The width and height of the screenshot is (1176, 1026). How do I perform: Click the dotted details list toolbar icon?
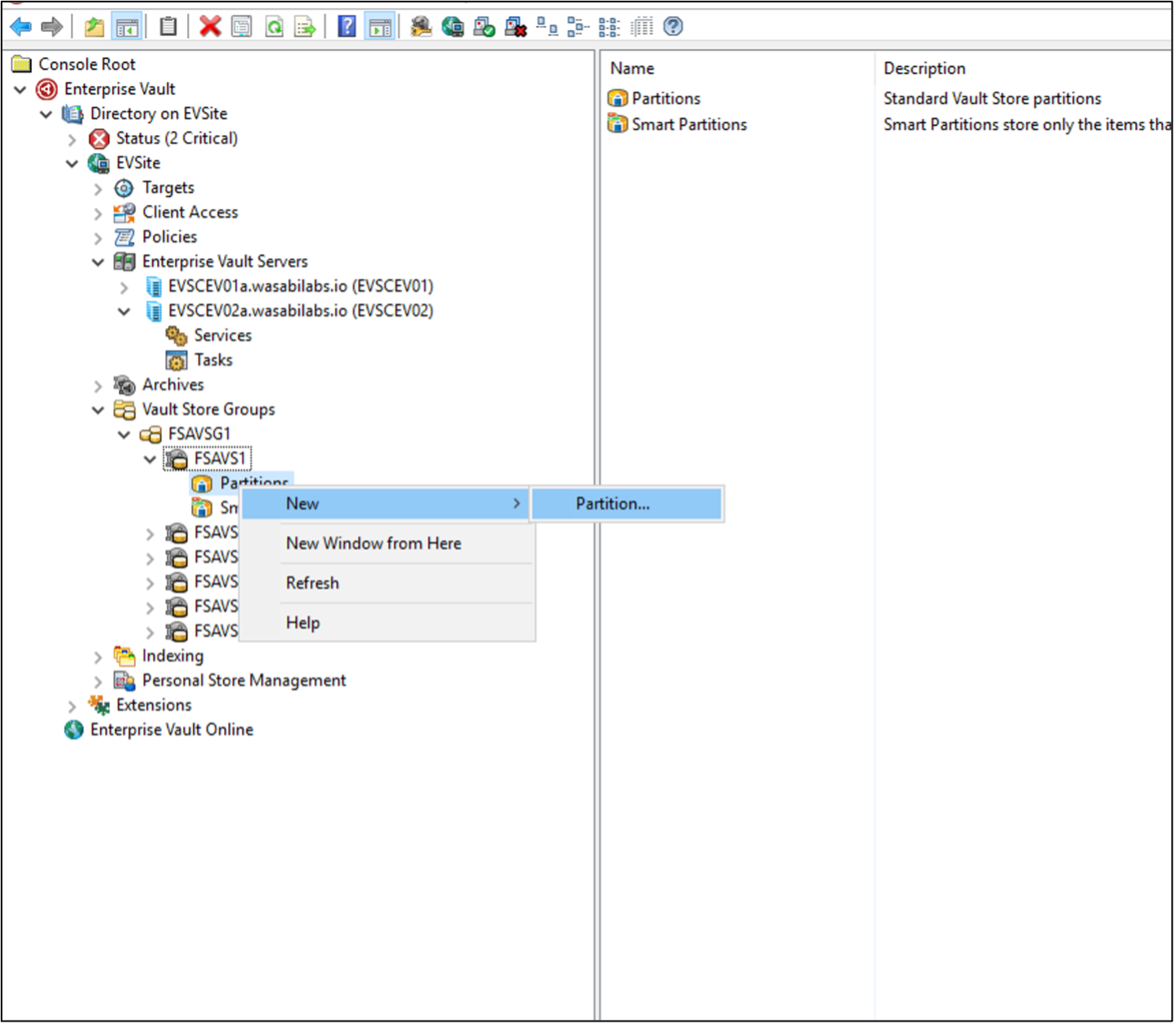point(642,27)
